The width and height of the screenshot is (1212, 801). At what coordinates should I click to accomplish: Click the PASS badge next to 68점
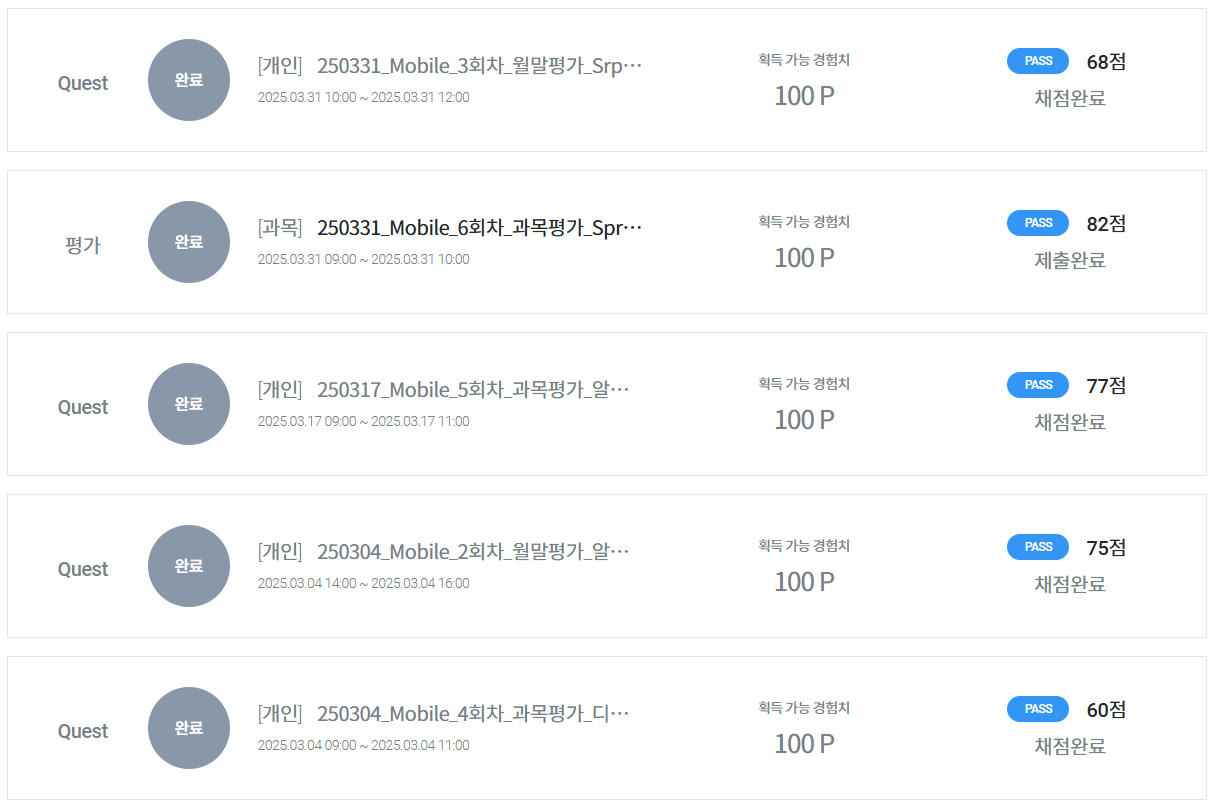point(1038,61)
